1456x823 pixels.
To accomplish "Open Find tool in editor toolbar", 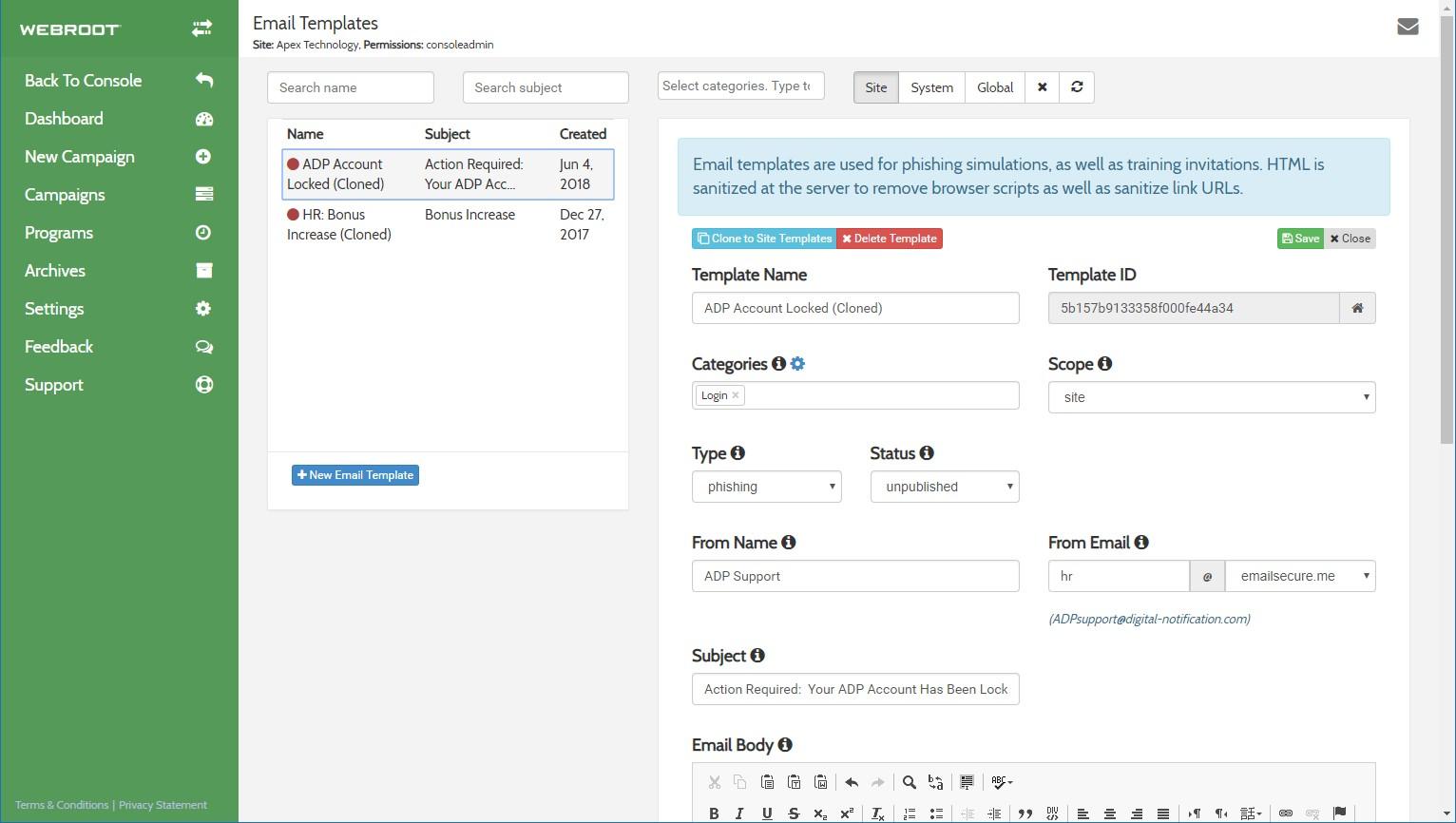I will pyautogui.click(x=910, y=782).
